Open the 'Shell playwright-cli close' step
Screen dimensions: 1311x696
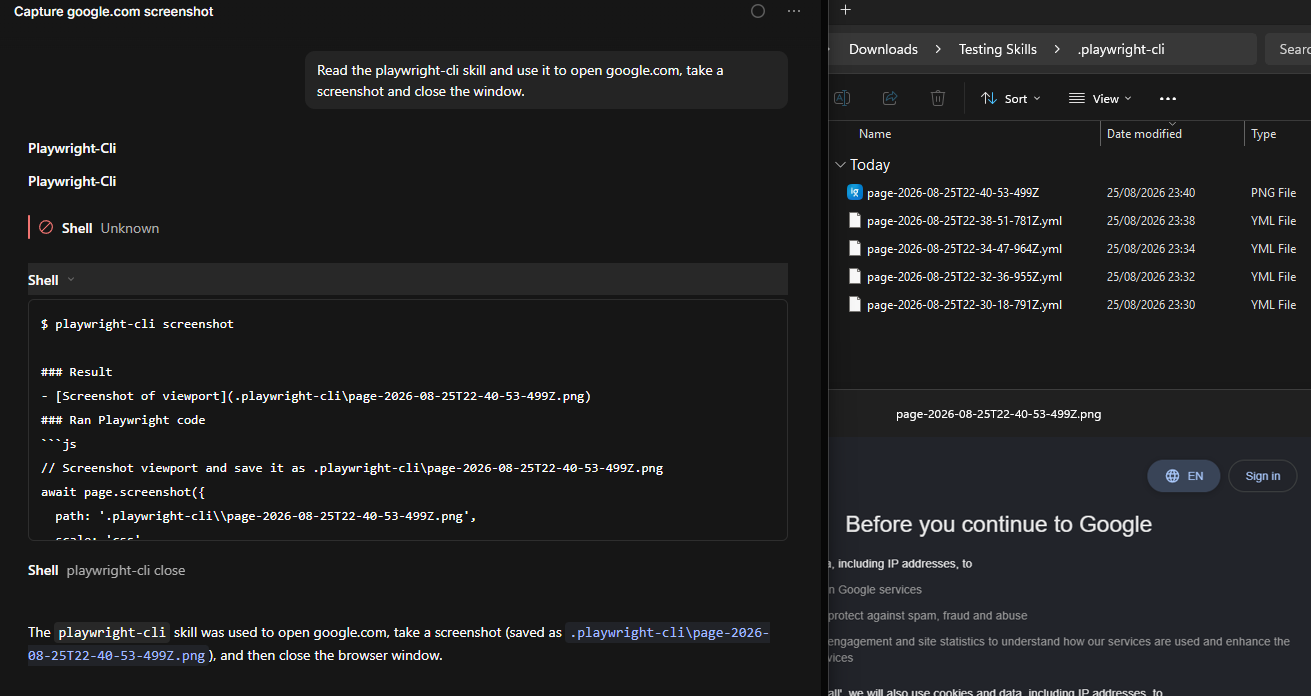(x=107, y=570)
